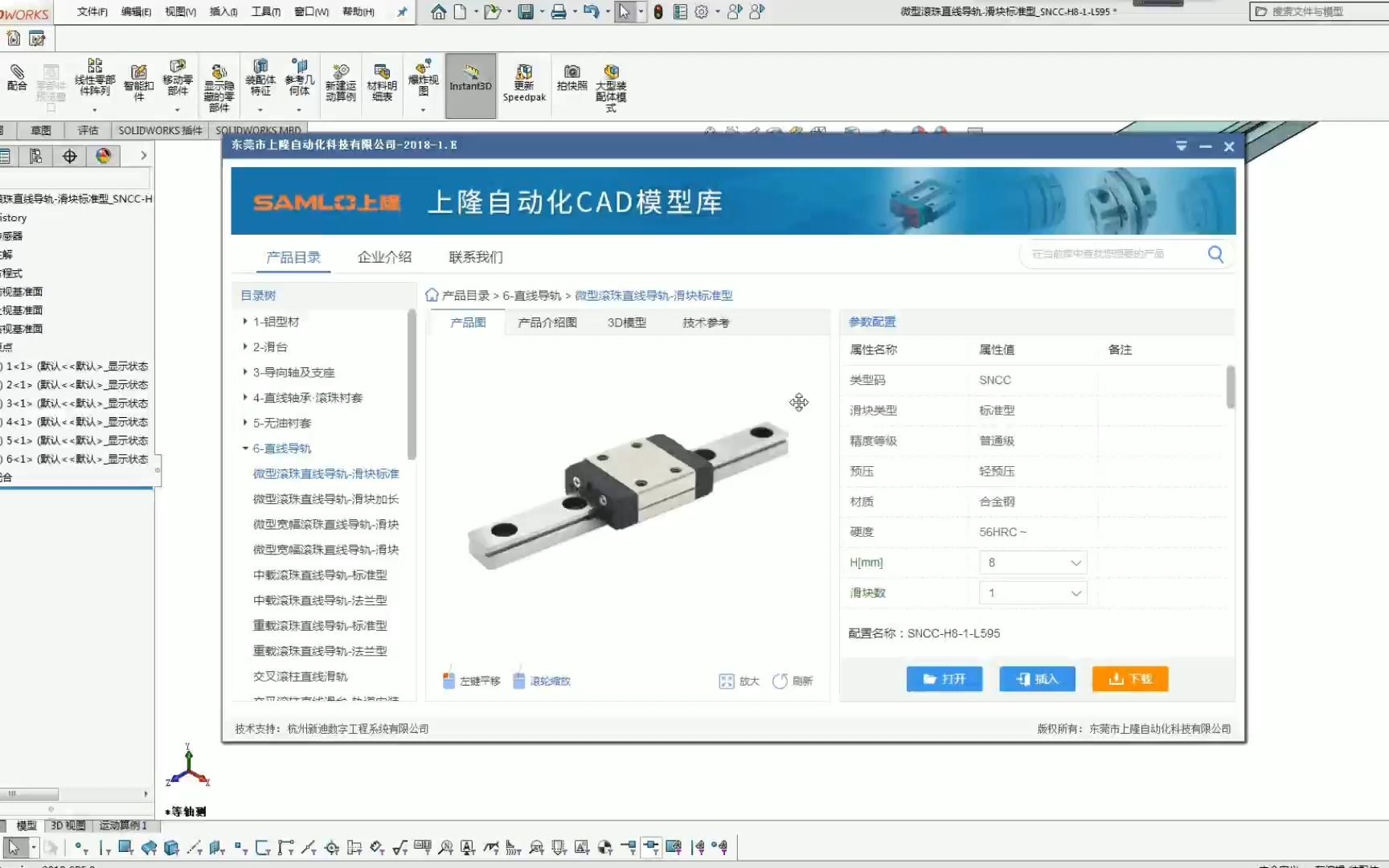
Task: Open the 工具(T) menu
Action: 266,12
